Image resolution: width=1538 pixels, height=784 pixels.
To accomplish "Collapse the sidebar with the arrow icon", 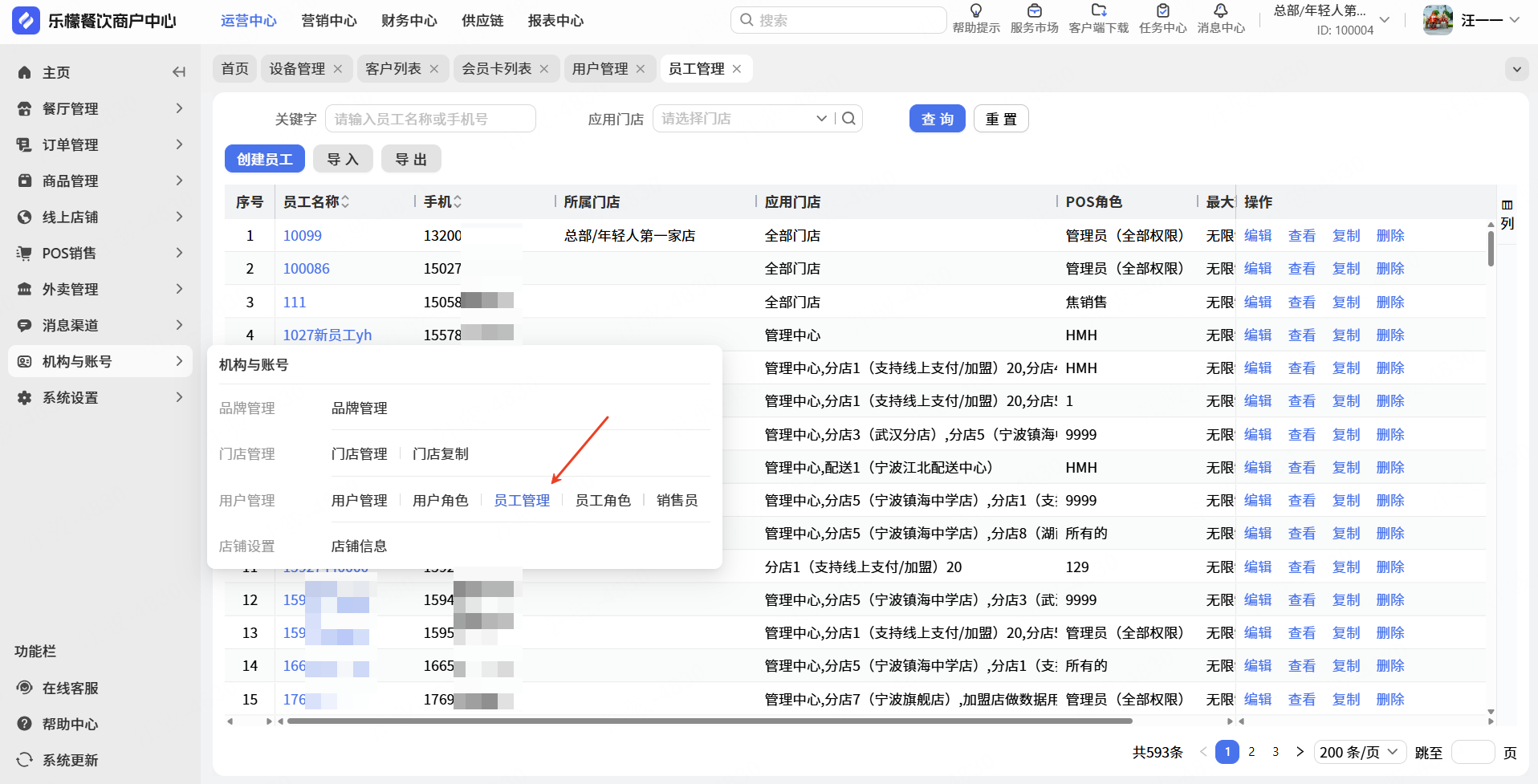I will tap(179, 72).
